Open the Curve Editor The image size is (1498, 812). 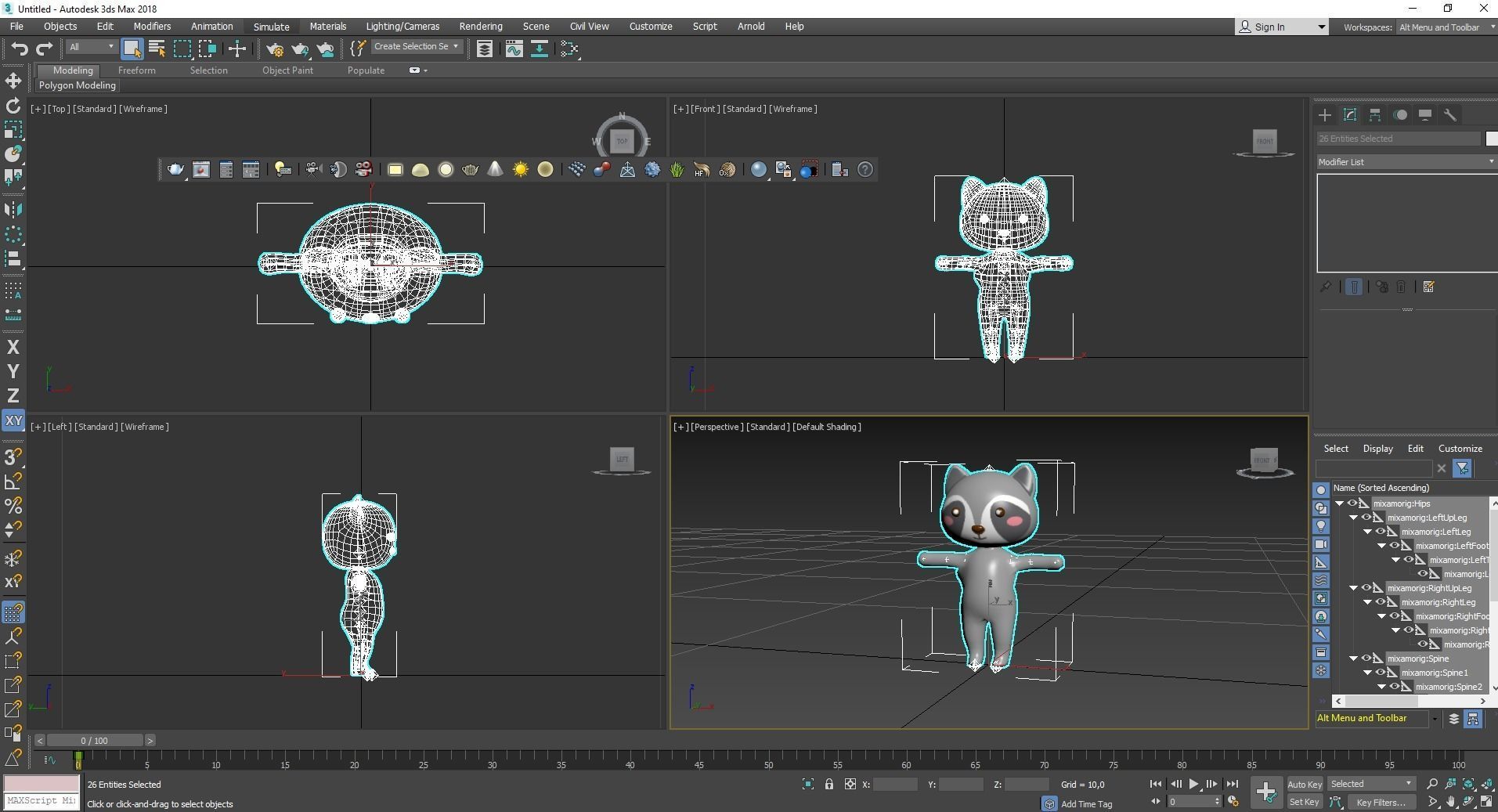(x=514, y=49)
